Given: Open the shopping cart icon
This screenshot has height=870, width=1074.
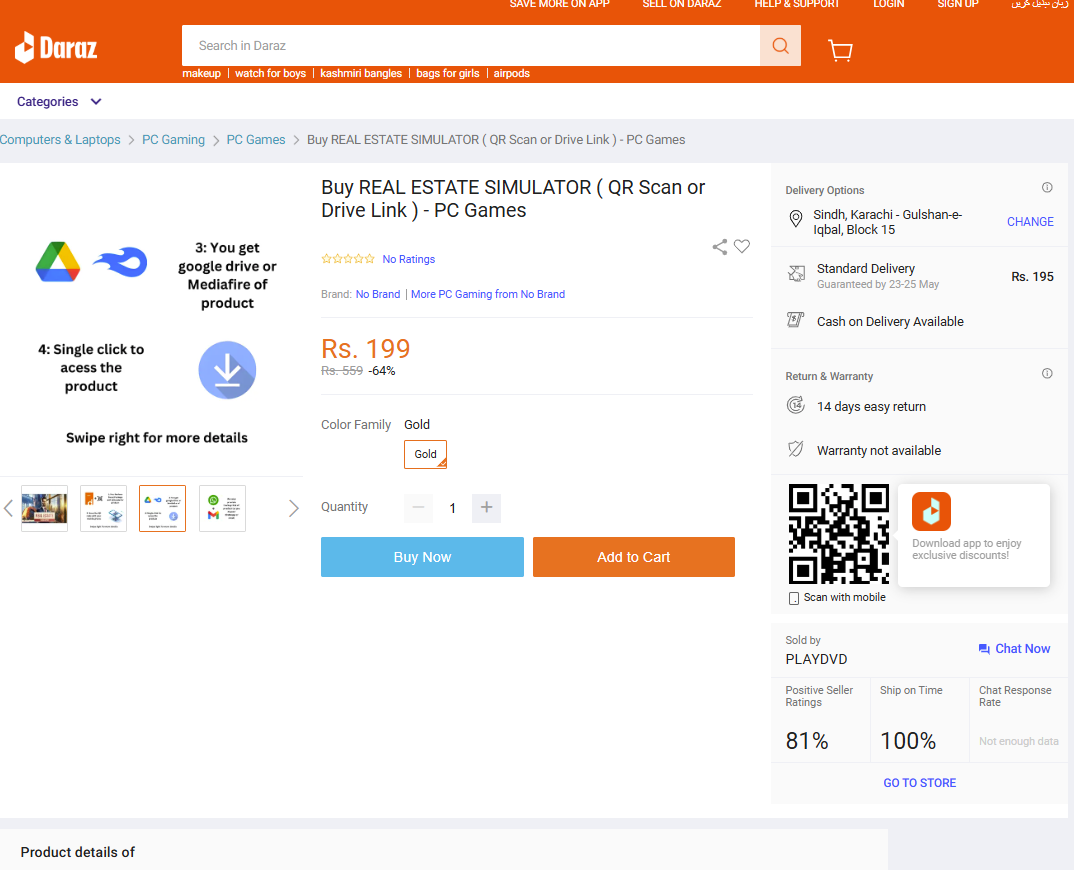Looking at the screenshot, I should (840, 50).
